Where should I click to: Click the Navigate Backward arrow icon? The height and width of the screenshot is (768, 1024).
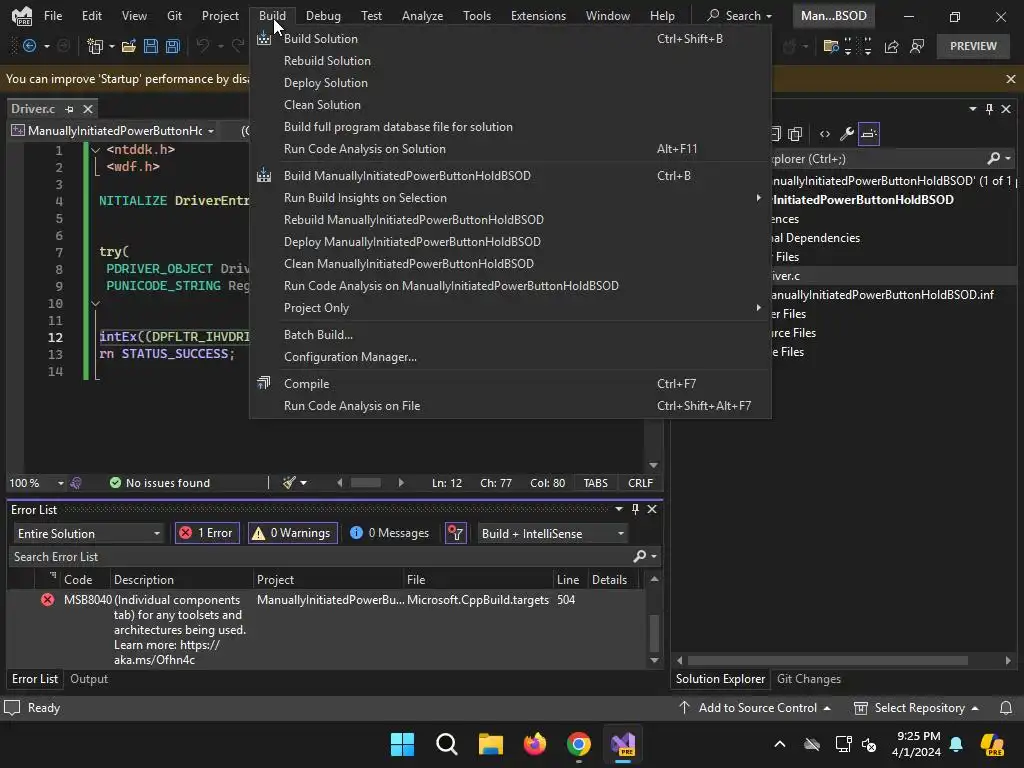29,46
